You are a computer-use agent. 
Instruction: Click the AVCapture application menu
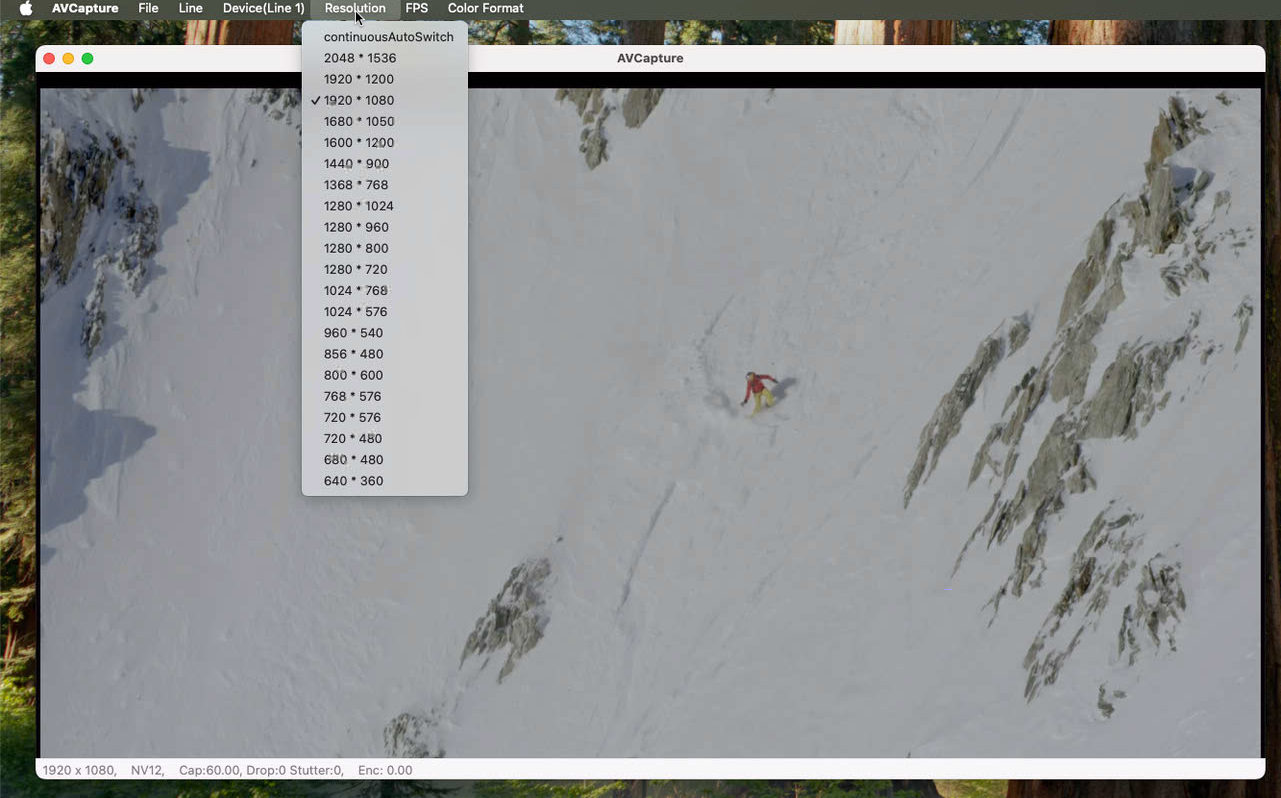pos(85,8)
